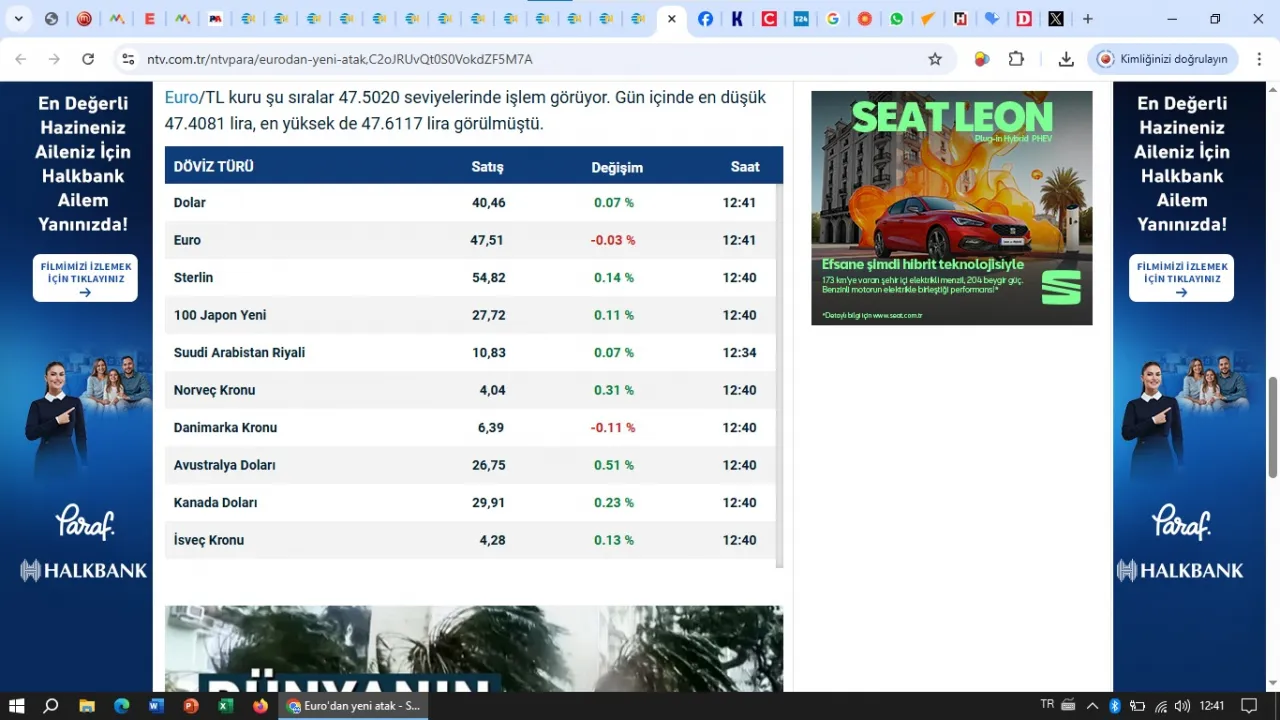Open a new tab with the plus button
The height and width of the screenshot is (720, 1280).
pyautogui.click(x=1088, y=18)
